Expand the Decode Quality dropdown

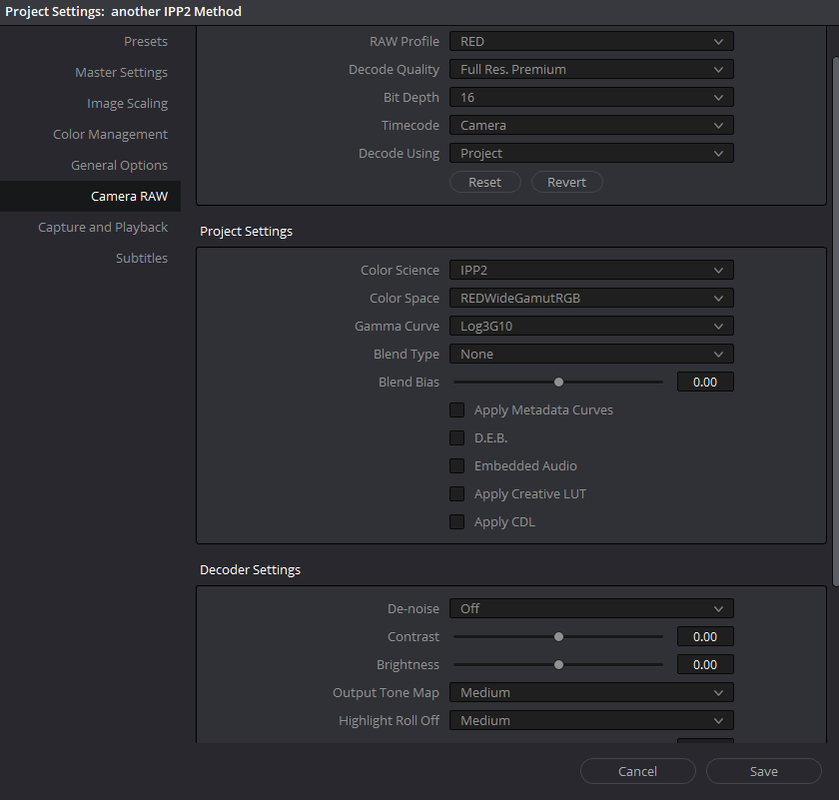click(591, 70)
